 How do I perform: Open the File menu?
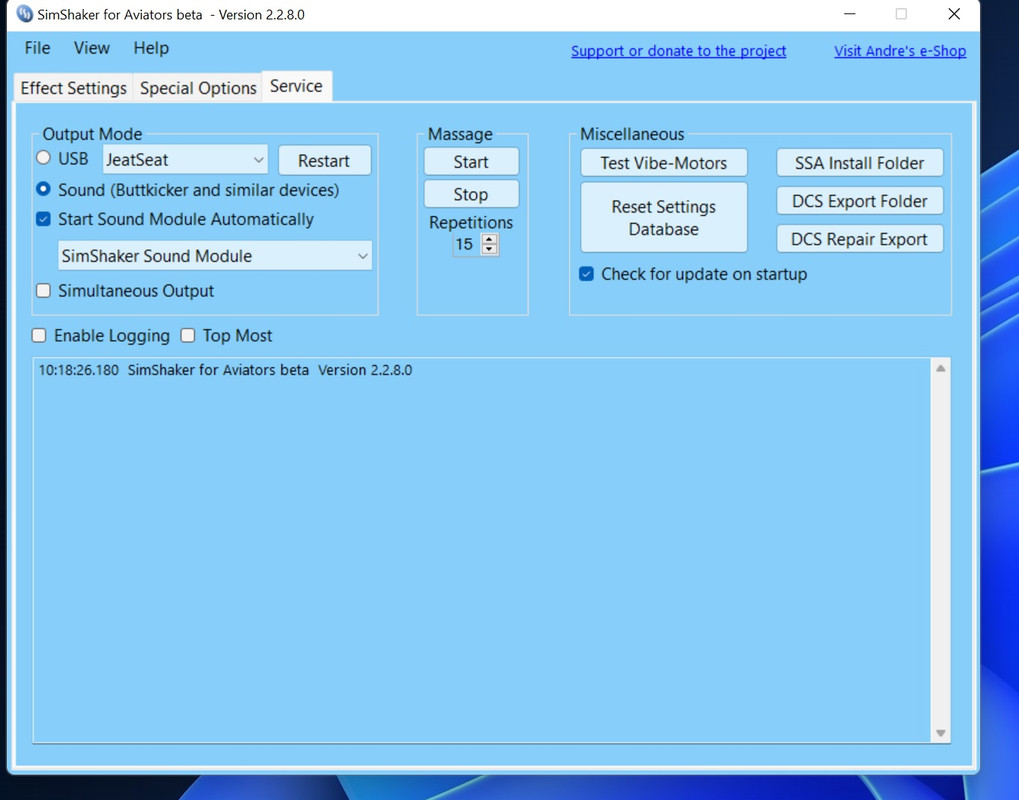(37, 48)
